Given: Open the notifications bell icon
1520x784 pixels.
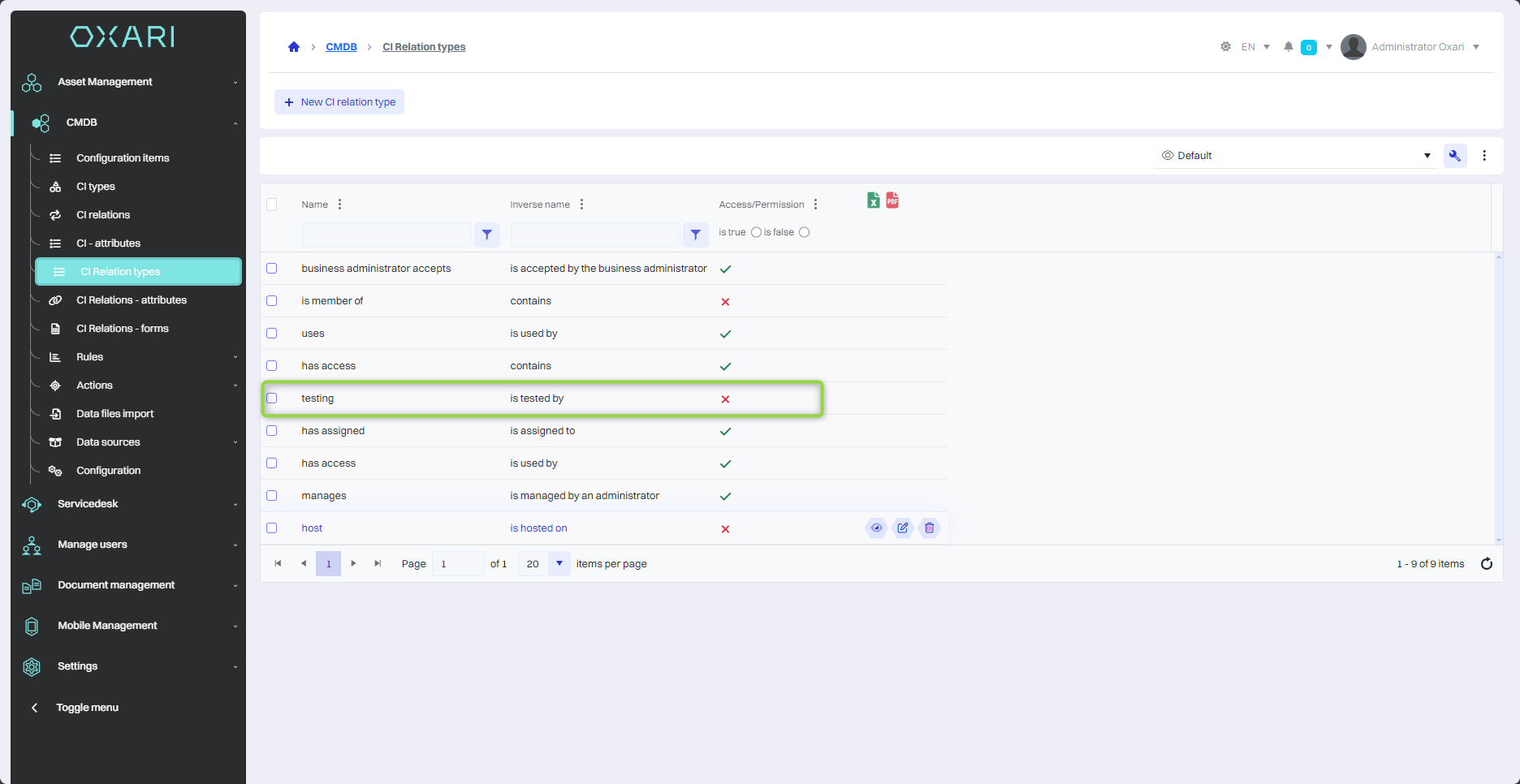Looking at the screenshot, I should tap(1288, 47).
